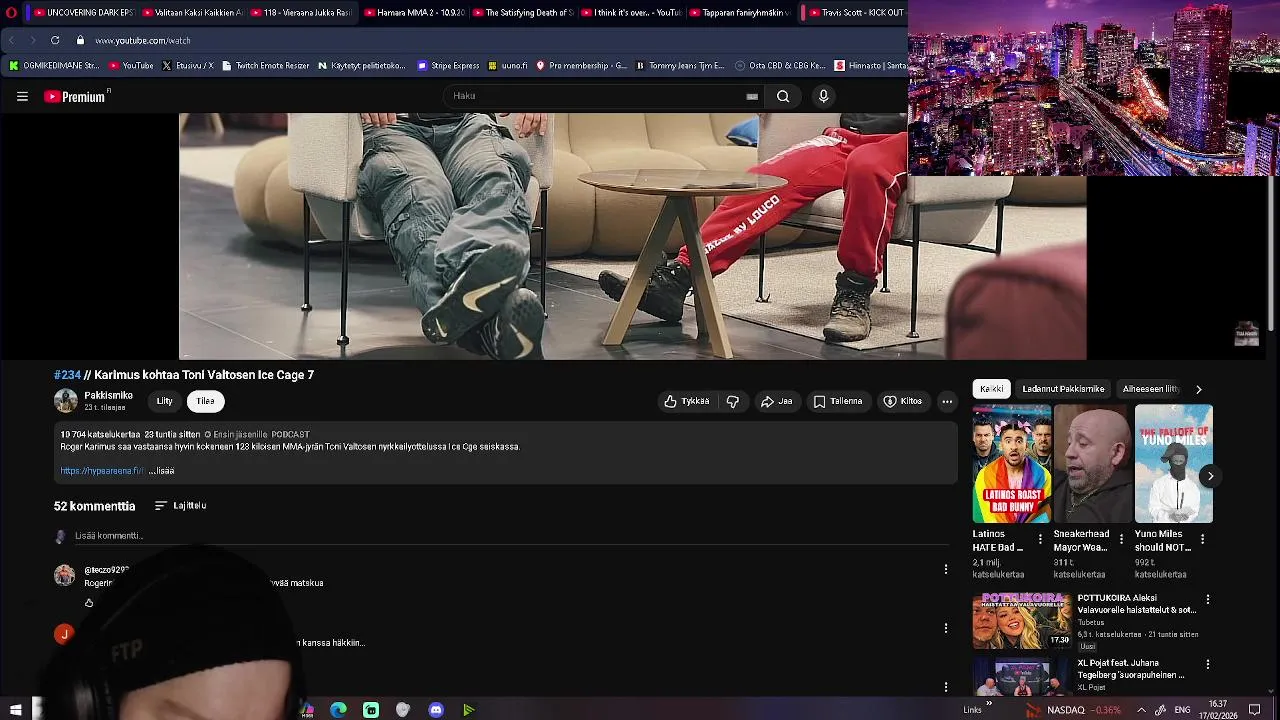The height and width of the screenshot is (720, 1280).
Task: Select the Lədənnut Pakkismike filter chip
Action: pyautogui.click(x=1063, y=389)
